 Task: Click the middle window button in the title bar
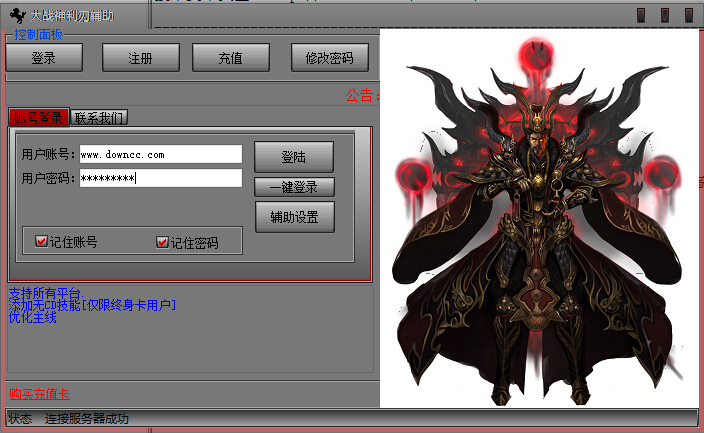tap(665, 15)
